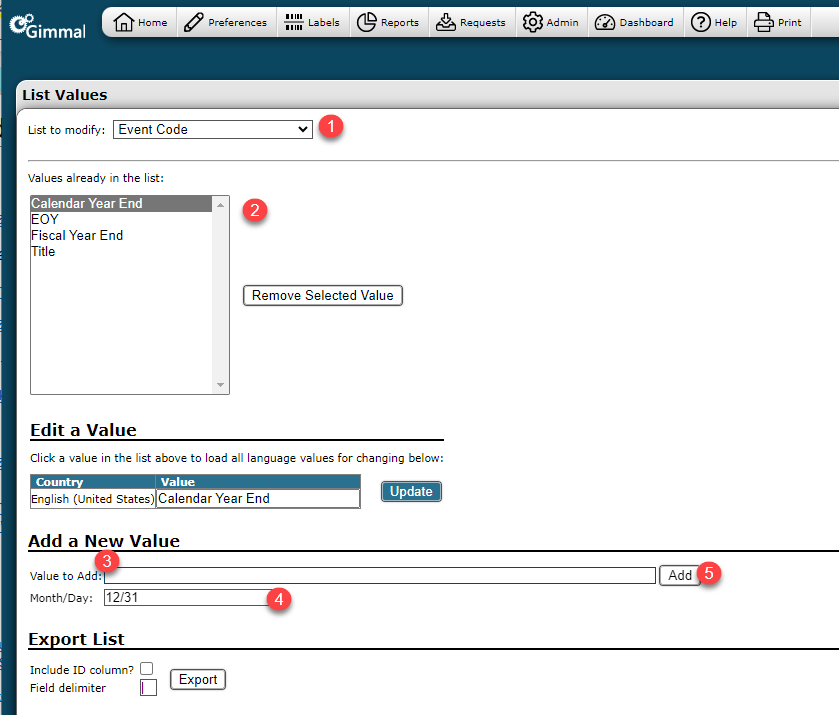The image size is (839, 715).
Task: Open the Dashboard gauge icon
Action: (605, 22)
